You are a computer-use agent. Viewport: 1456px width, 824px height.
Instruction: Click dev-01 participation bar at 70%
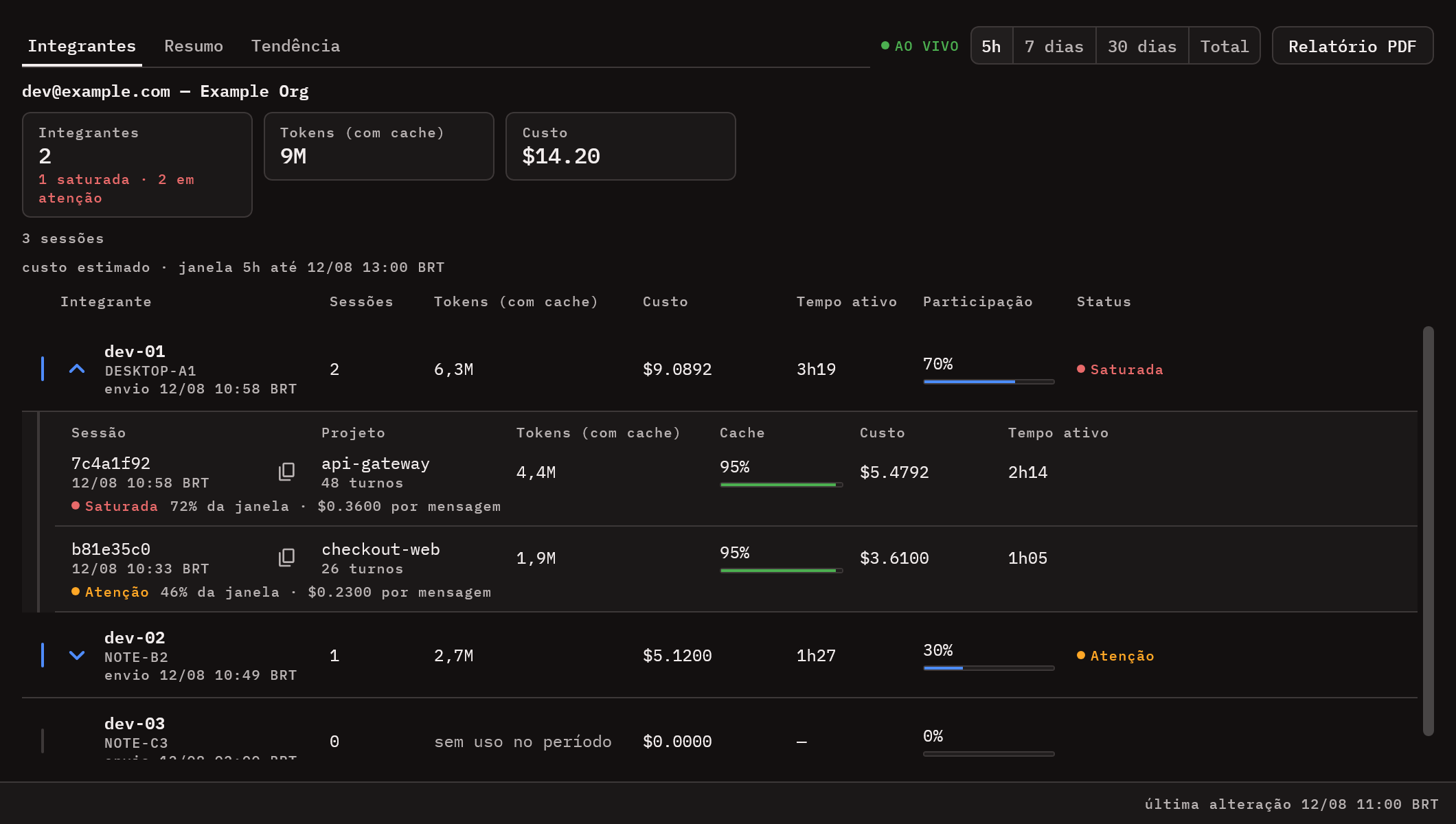(988, 382)
